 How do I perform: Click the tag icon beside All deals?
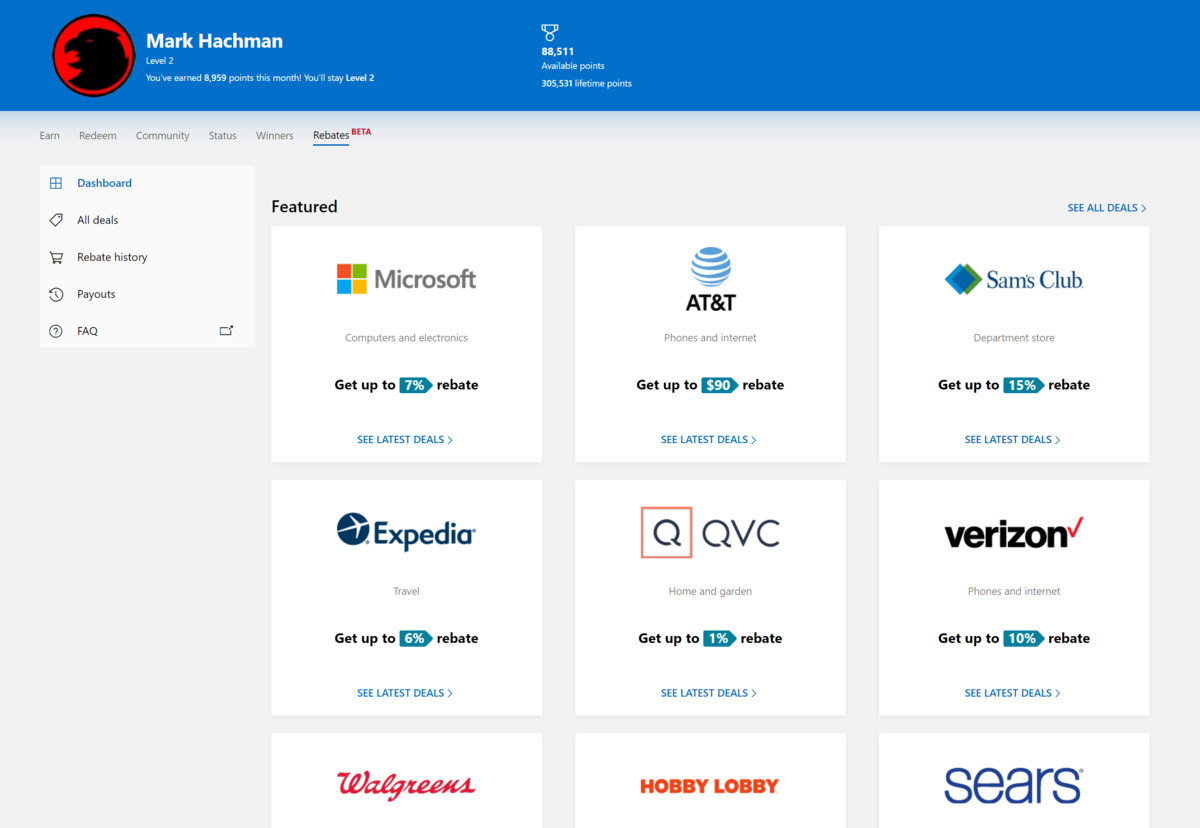point(56,220)
